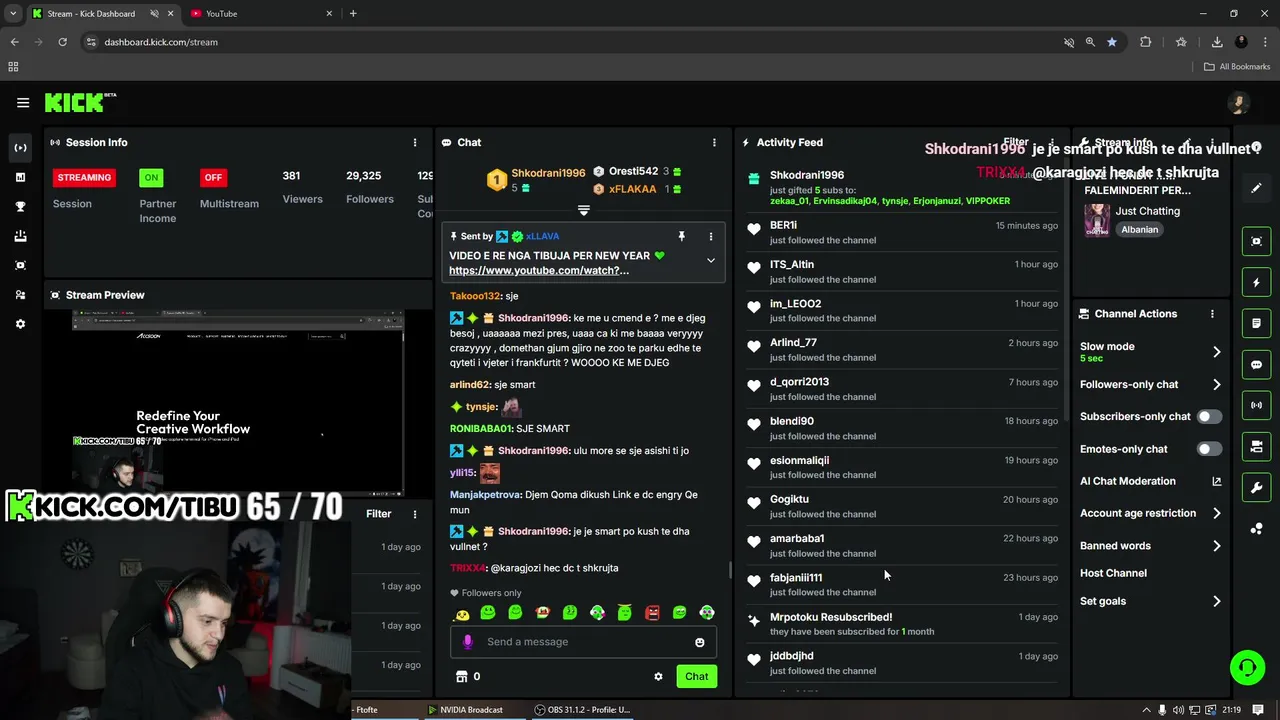Open emoji picker in message box
1280x720 pixels.
pyautogui.click(x=700, y=642)
